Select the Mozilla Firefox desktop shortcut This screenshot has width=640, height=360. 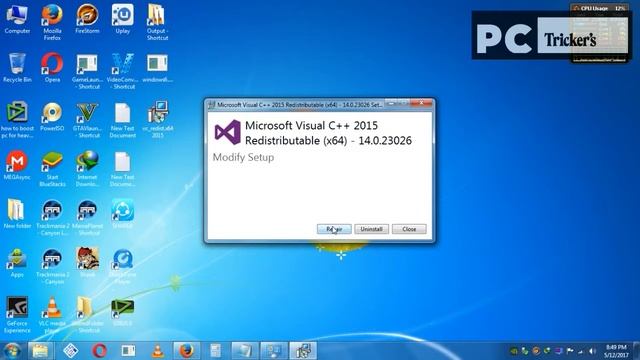coord(52,22)
